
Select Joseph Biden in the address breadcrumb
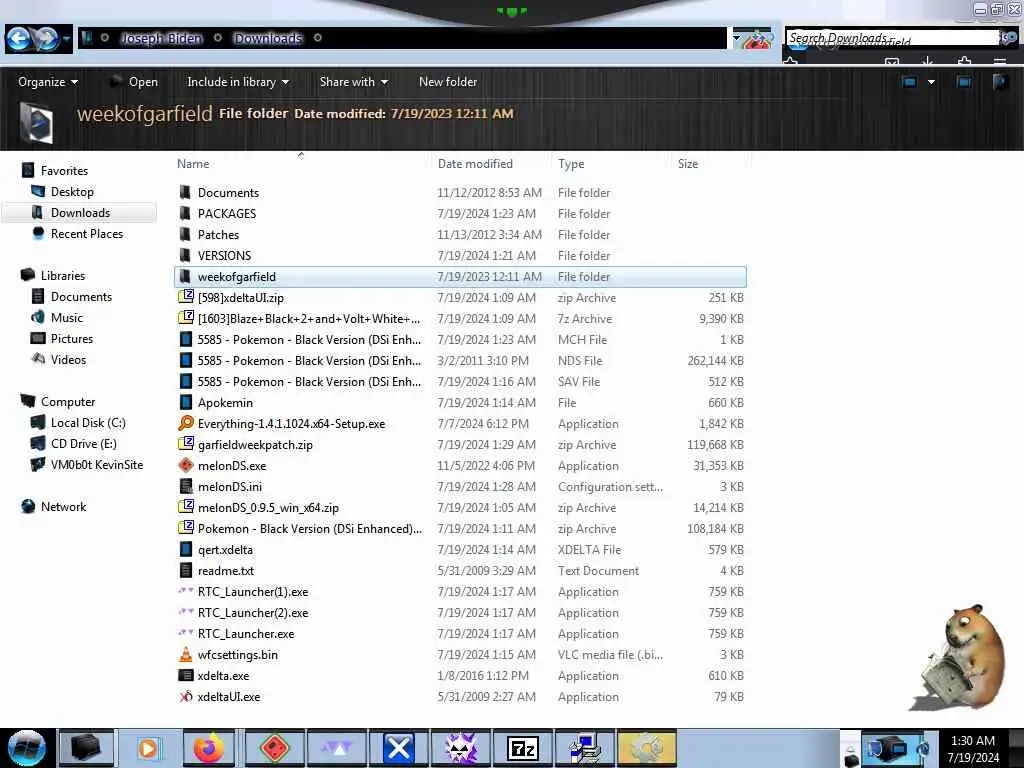(x=161, y=38)
